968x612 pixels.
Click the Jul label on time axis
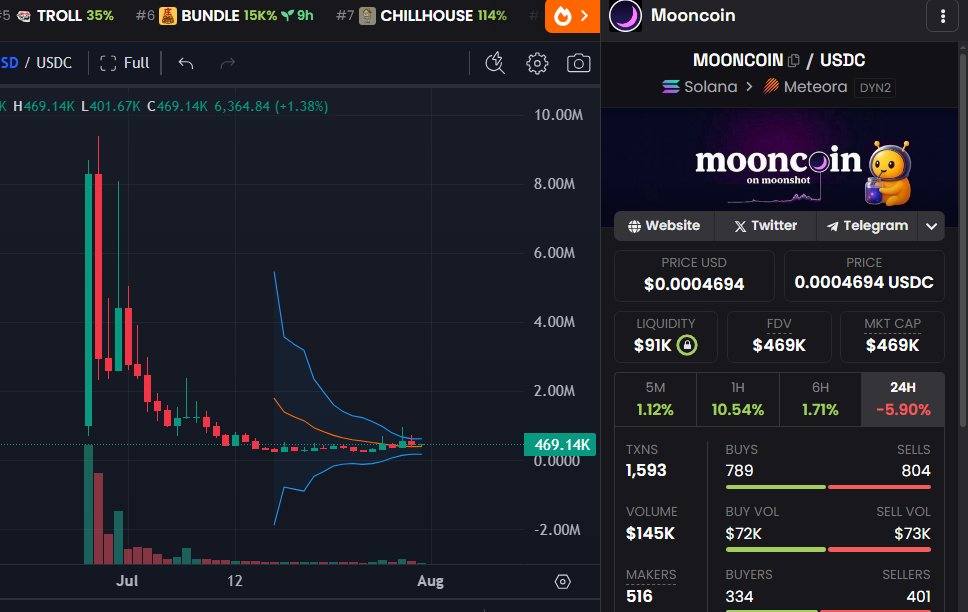tap(127, 581)
